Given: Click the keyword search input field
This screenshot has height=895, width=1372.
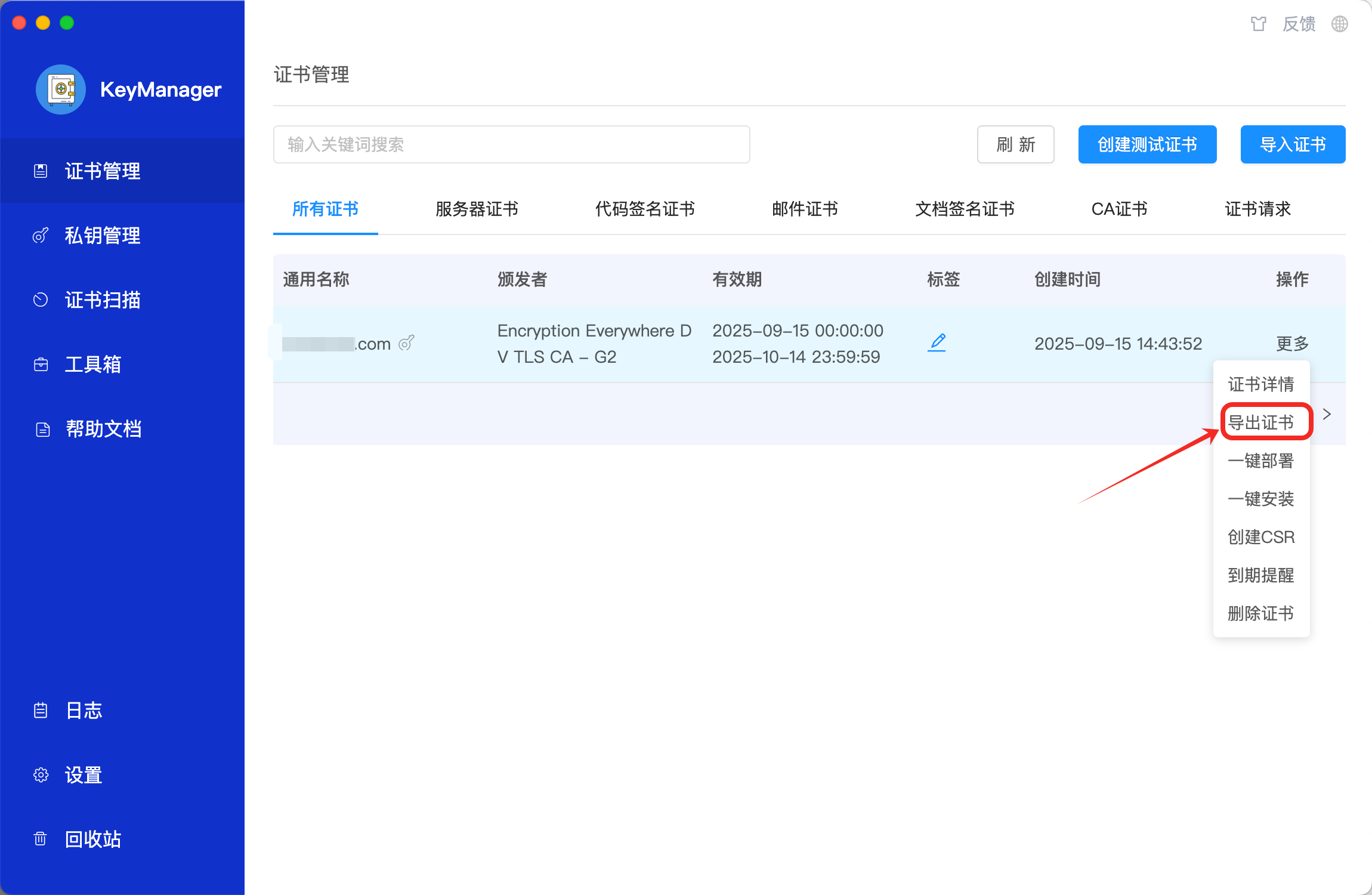Looking at the screenshot, I should tap(510, 144).
